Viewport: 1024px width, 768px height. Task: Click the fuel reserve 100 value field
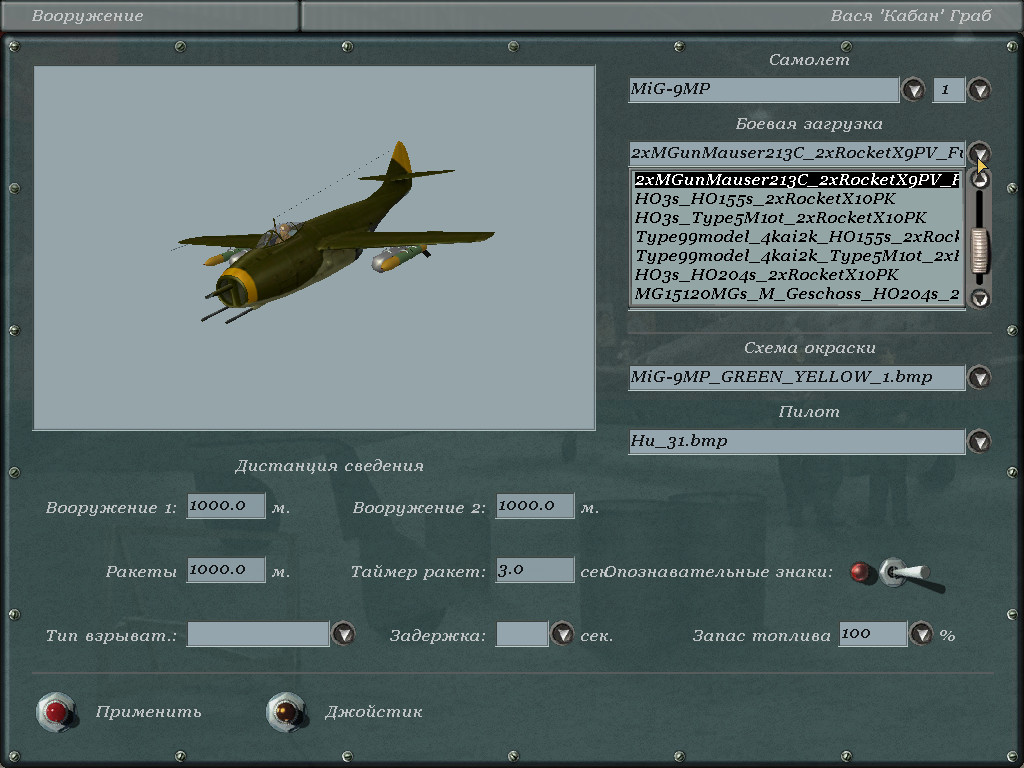click(x=872, y=634)
